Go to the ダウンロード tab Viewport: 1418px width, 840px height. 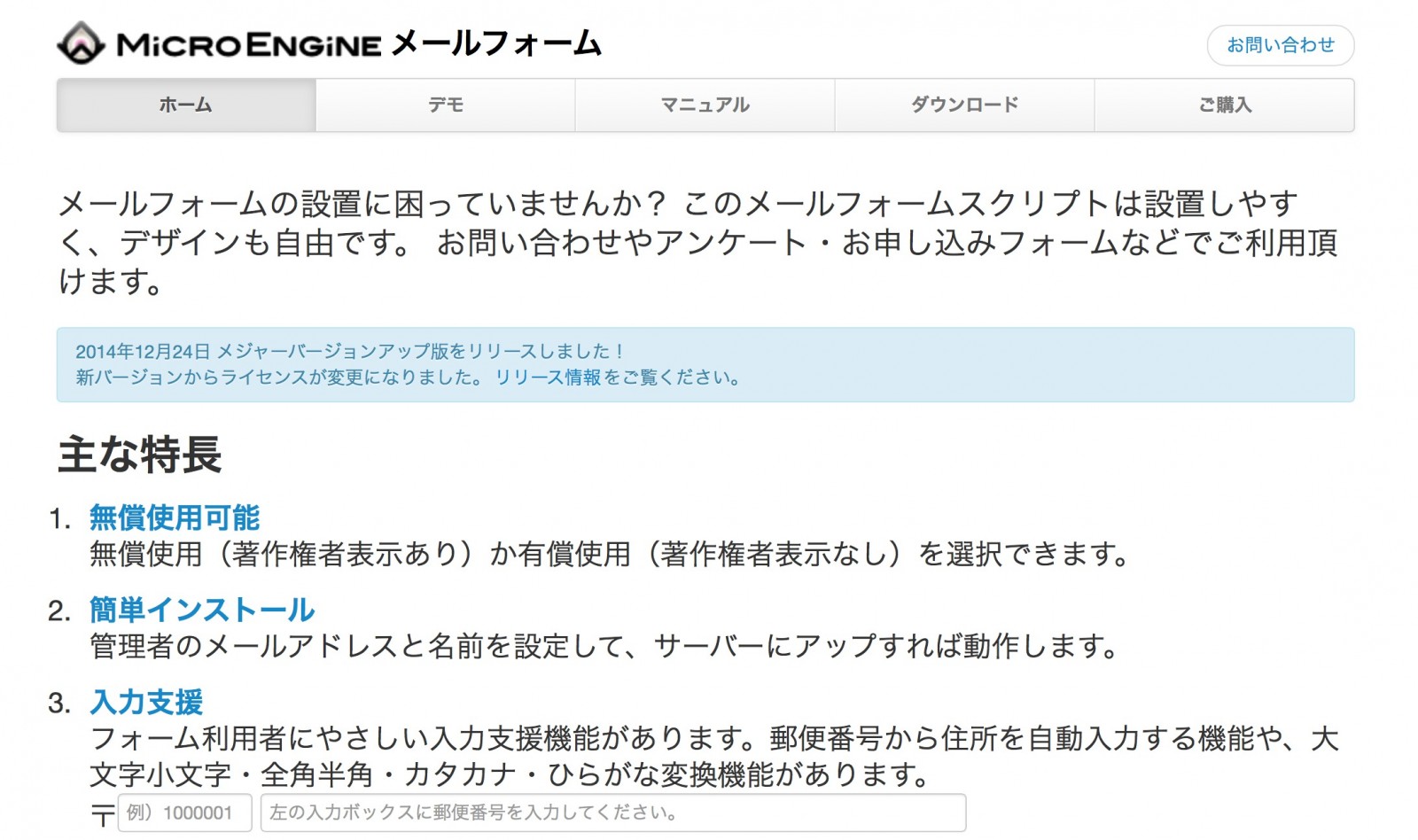965,105
